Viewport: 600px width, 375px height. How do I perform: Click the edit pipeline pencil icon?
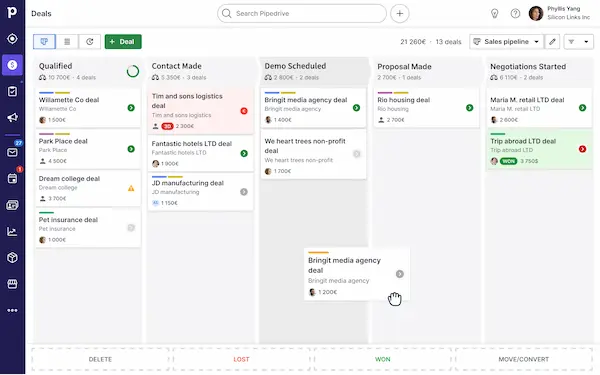(x=552, y=42)
